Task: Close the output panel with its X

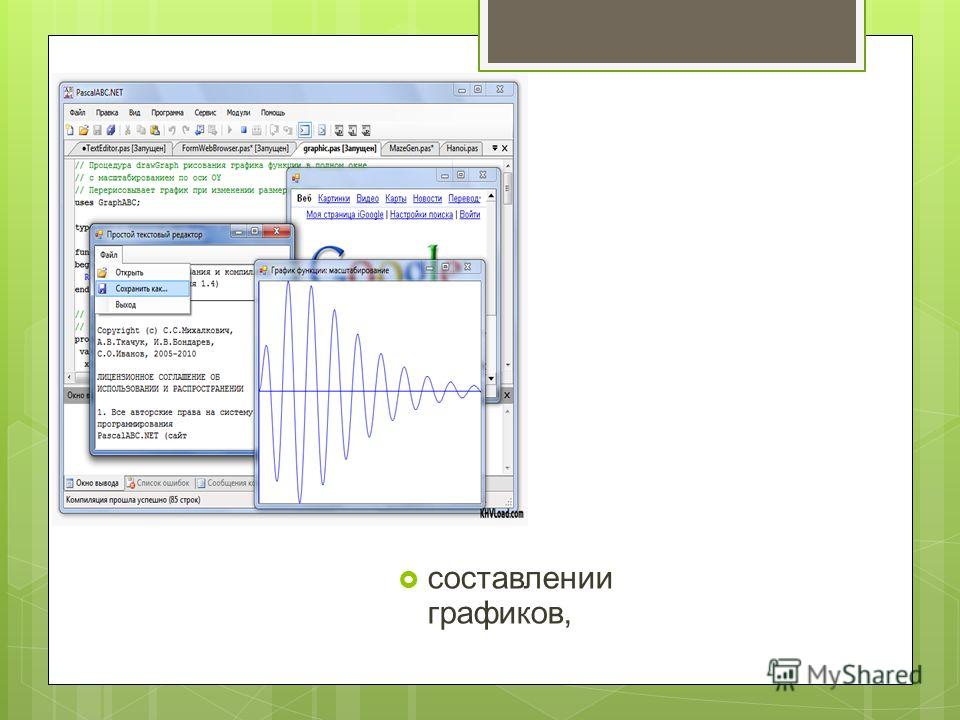Action: 507,396
